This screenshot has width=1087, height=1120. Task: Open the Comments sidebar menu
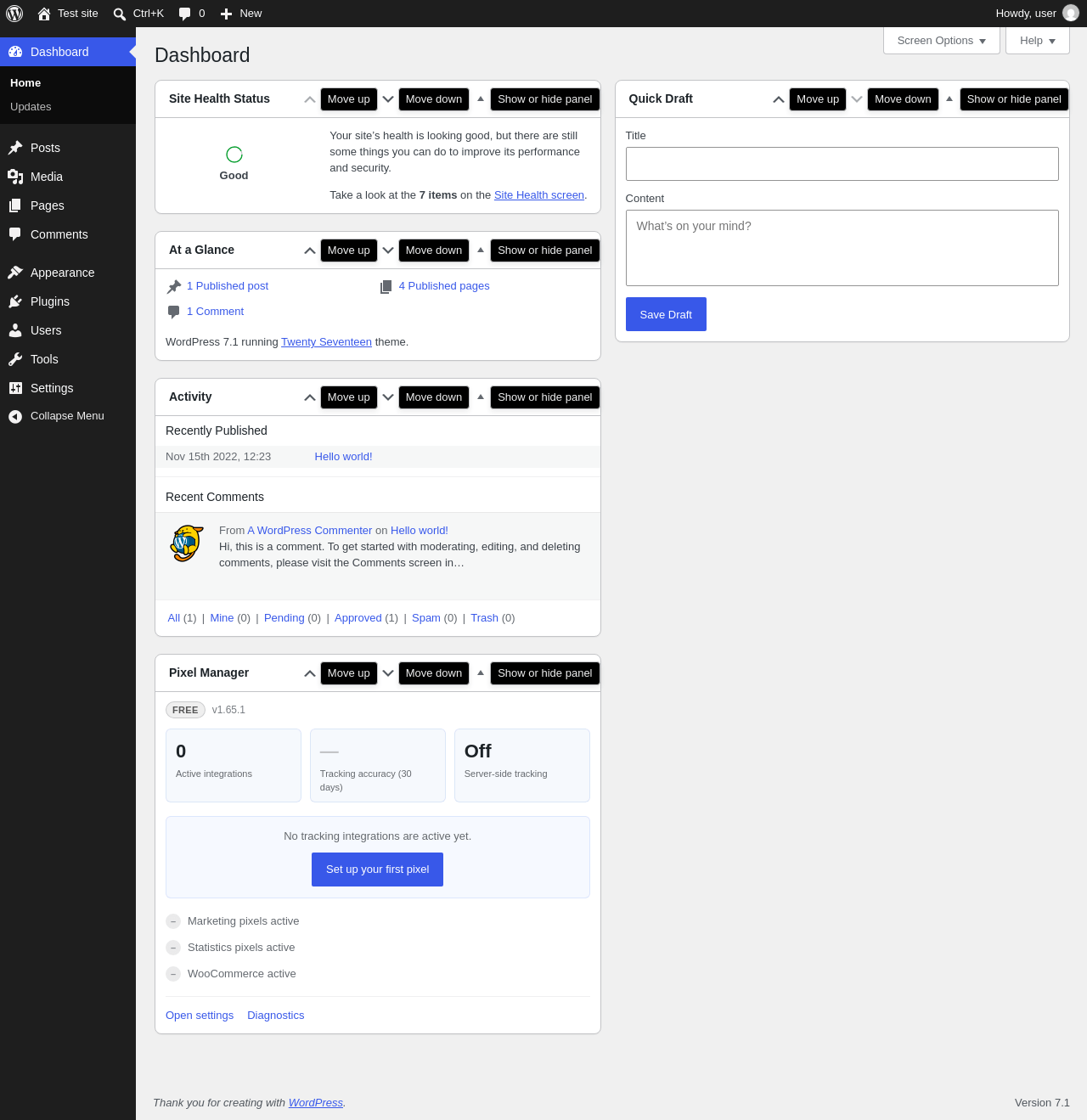(x=68, y=234)
